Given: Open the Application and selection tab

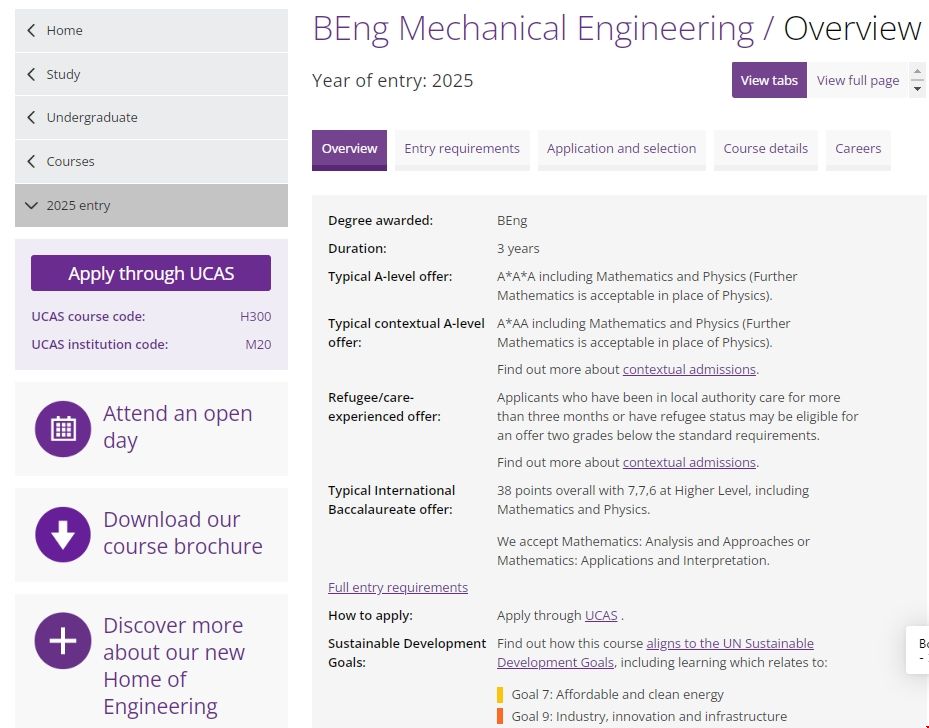Looking at the screenshot, I should pos(621,148).
